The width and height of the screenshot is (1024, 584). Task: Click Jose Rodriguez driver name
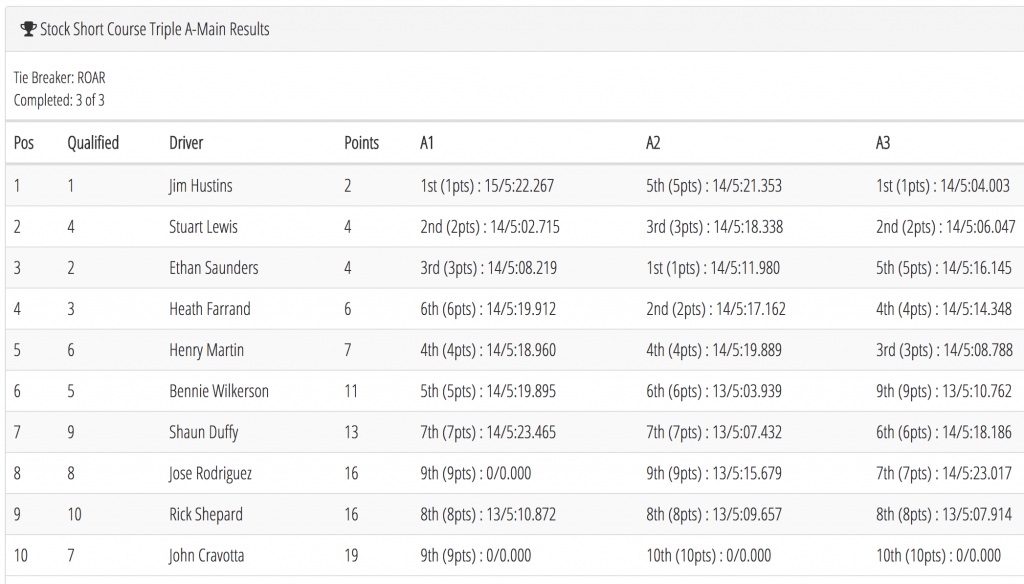(210, 474)
